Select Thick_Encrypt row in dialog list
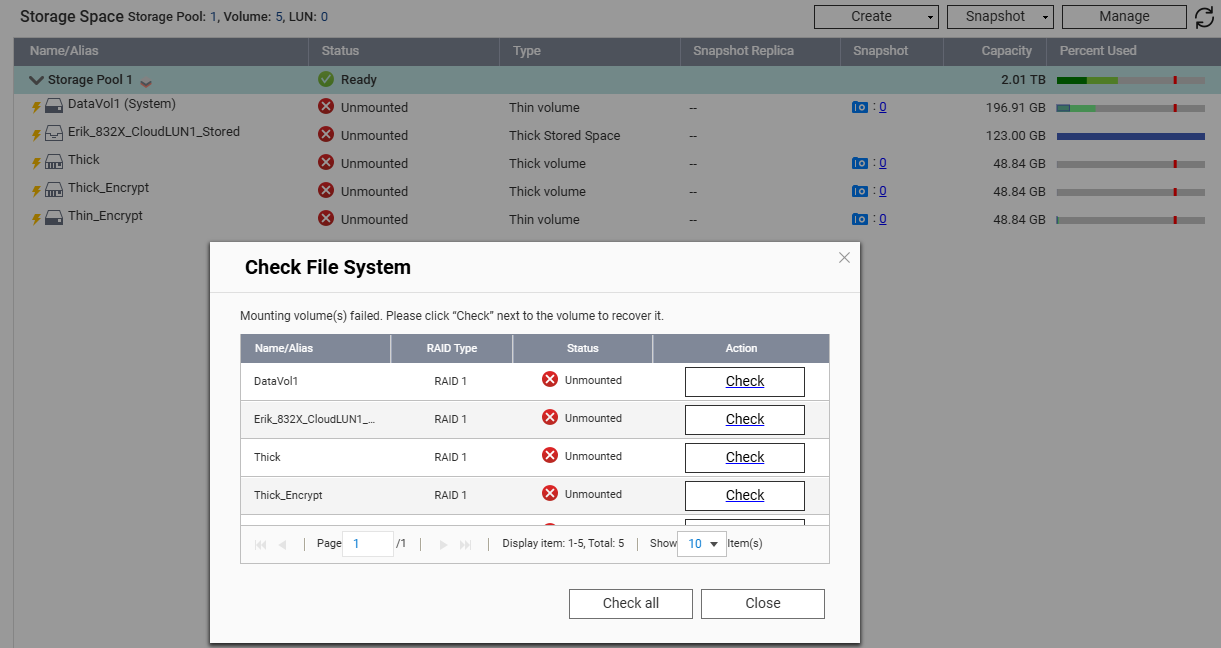 point(535,496)
